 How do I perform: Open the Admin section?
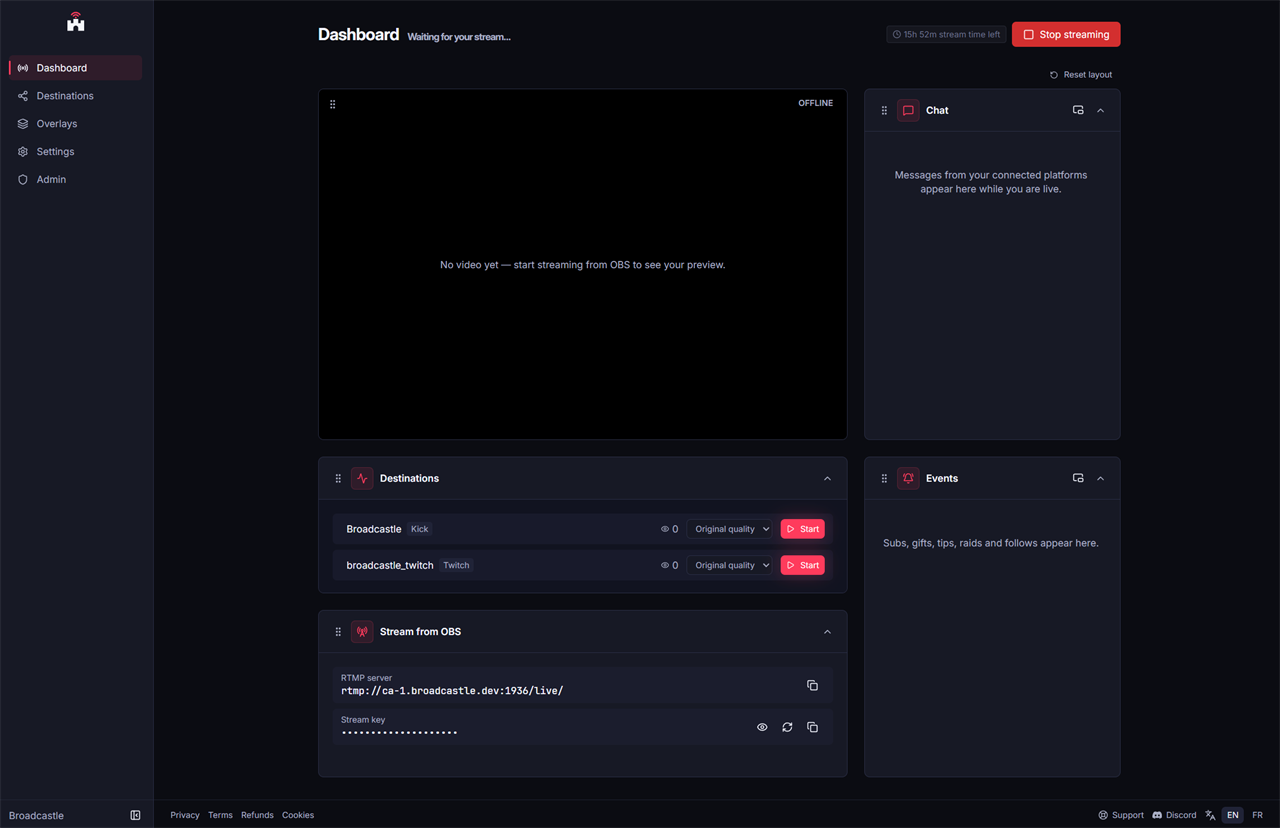coord(76,180)
